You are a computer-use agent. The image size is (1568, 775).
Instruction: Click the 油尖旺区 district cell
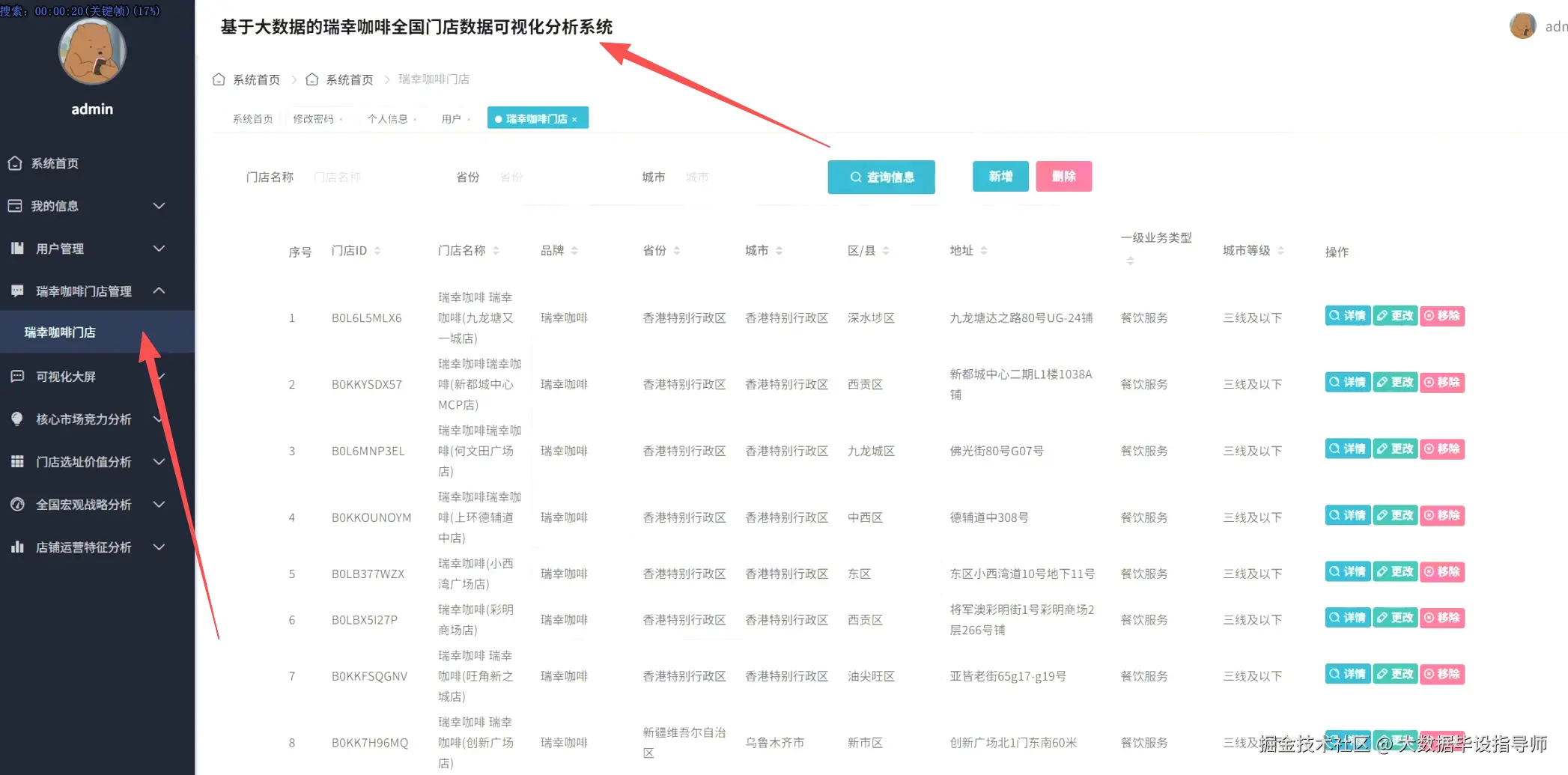871,676
